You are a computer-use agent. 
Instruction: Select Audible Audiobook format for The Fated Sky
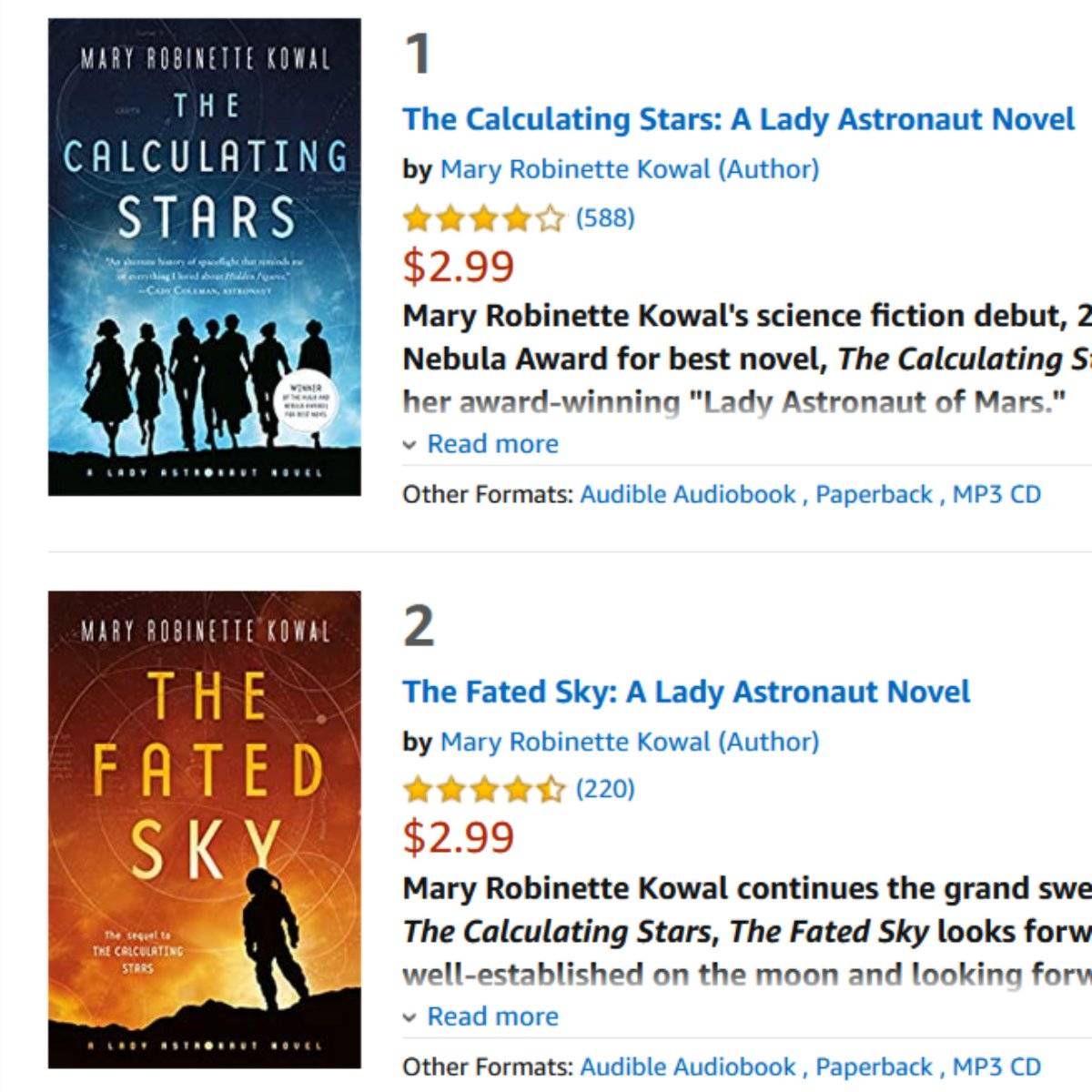tap(687, 1067)
